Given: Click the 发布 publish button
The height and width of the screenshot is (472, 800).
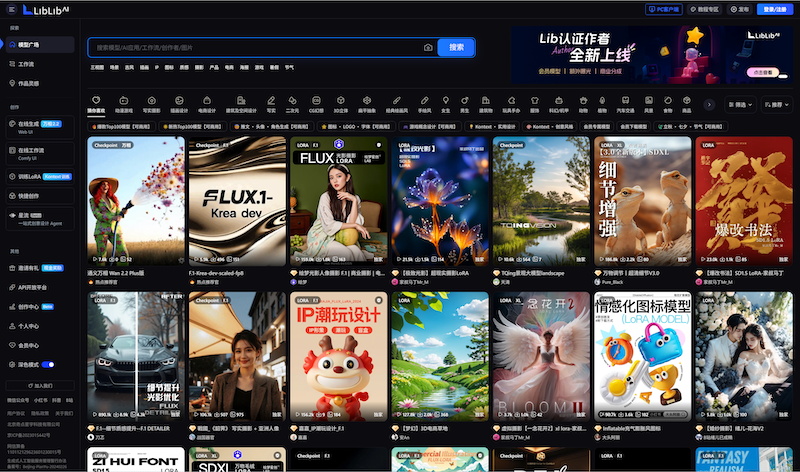Looking at the screenshot, I should pyautogui.click(x=740, y=9).
